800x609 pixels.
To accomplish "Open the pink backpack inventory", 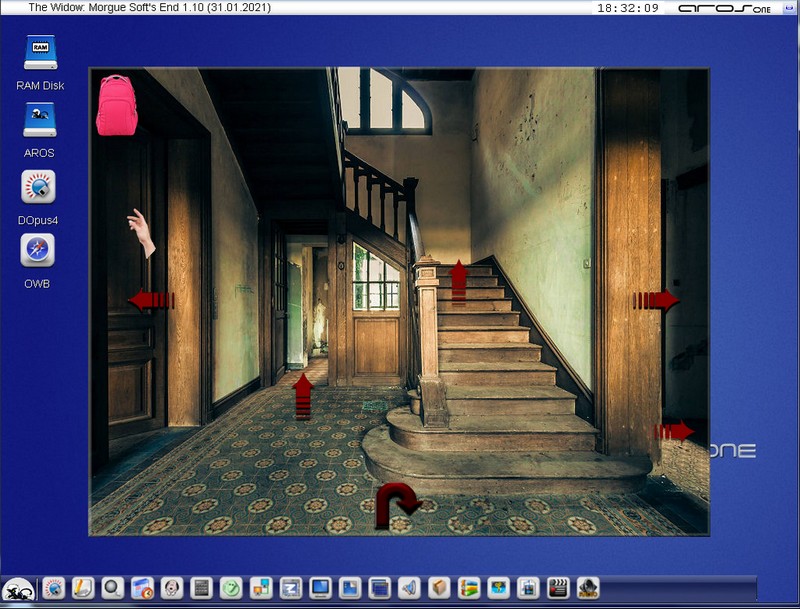I will coord(116,105).
